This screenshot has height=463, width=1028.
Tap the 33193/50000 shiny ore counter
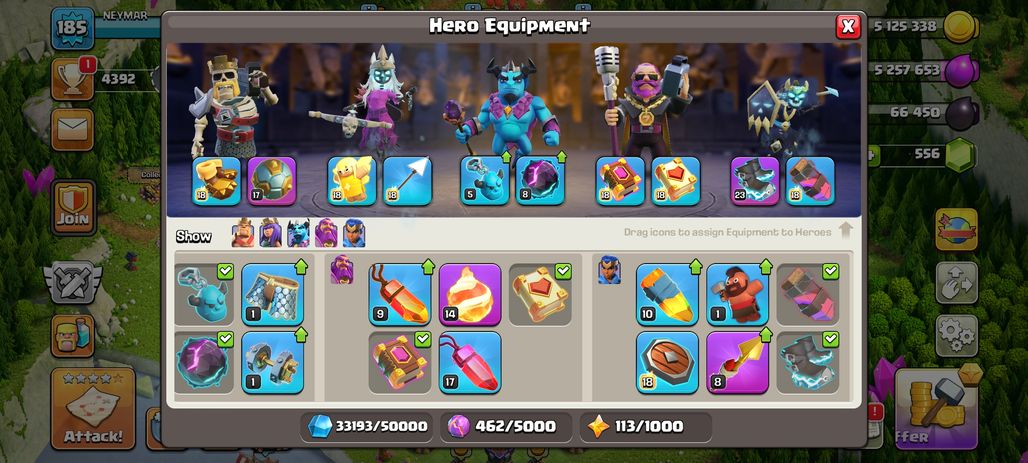368,426
